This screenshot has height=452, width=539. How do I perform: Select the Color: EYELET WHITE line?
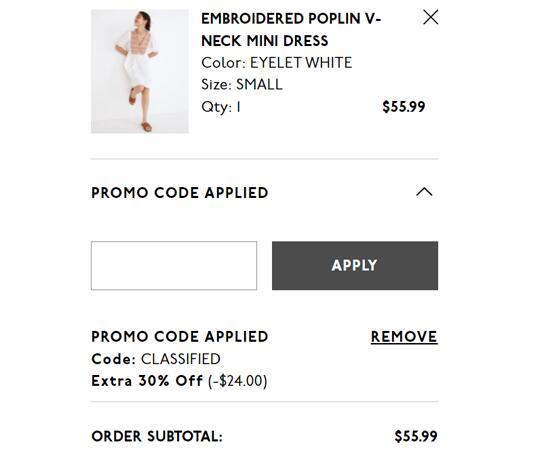(x=277, y=63)
